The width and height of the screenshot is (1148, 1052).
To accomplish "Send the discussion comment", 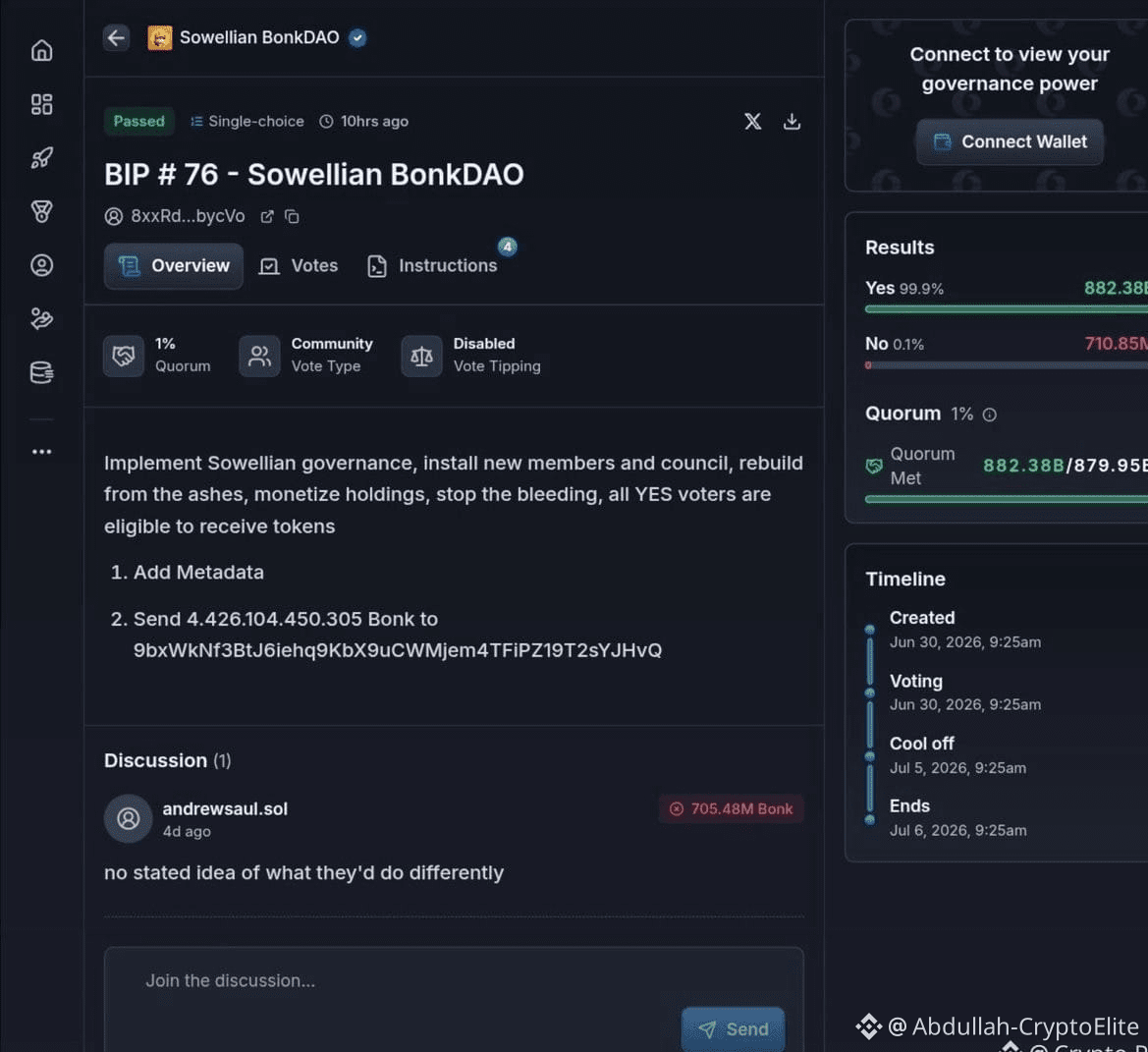I will click(733, 1029).
